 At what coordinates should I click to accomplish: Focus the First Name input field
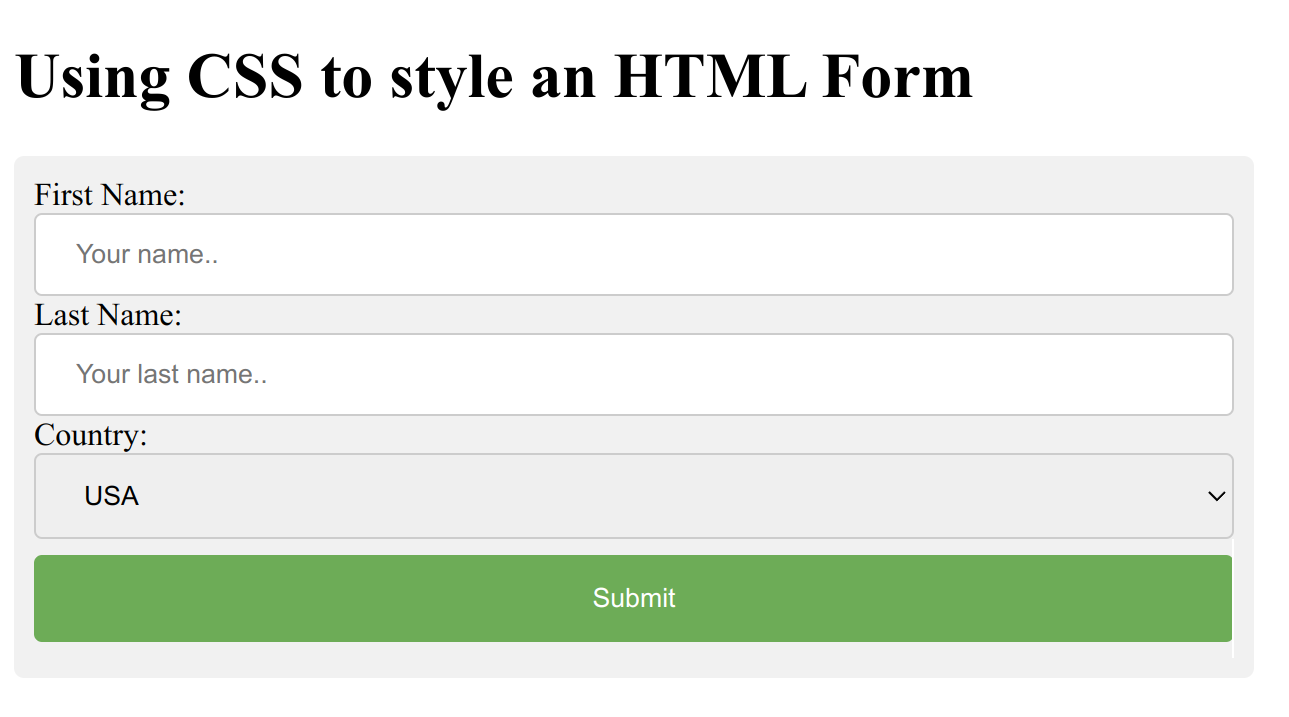point(633,254)
